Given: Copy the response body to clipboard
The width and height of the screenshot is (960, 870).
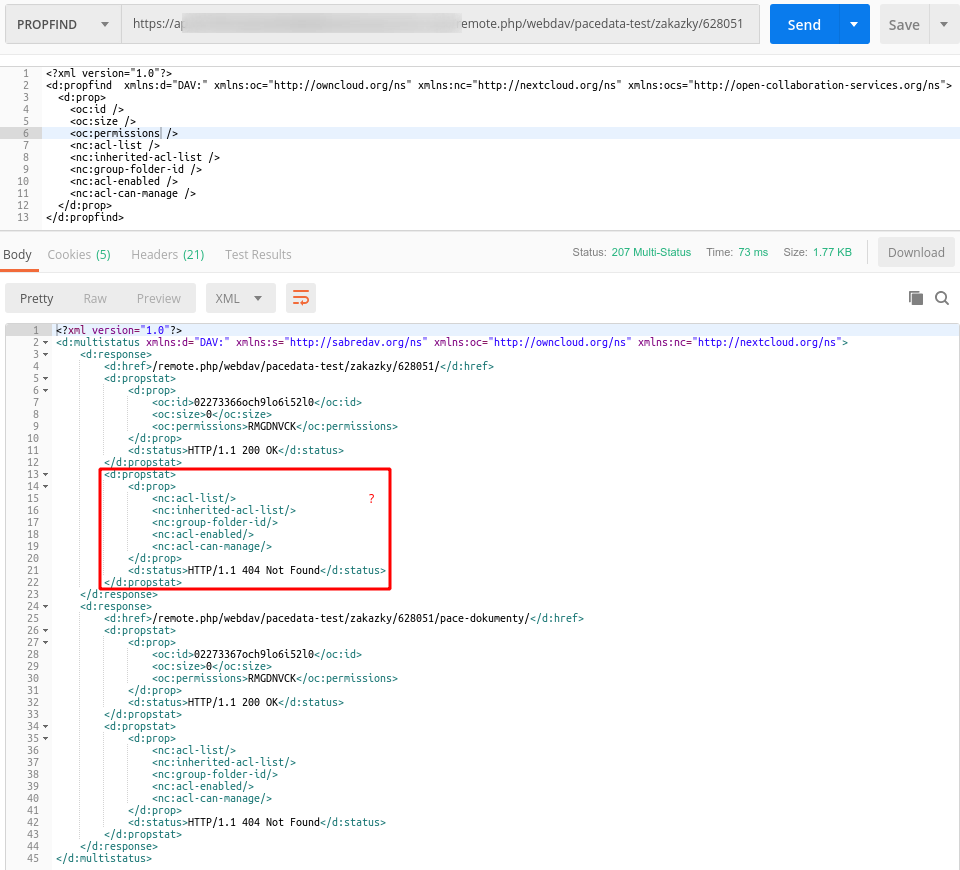Looking at the screenshot, I should [x=915, y=297].
